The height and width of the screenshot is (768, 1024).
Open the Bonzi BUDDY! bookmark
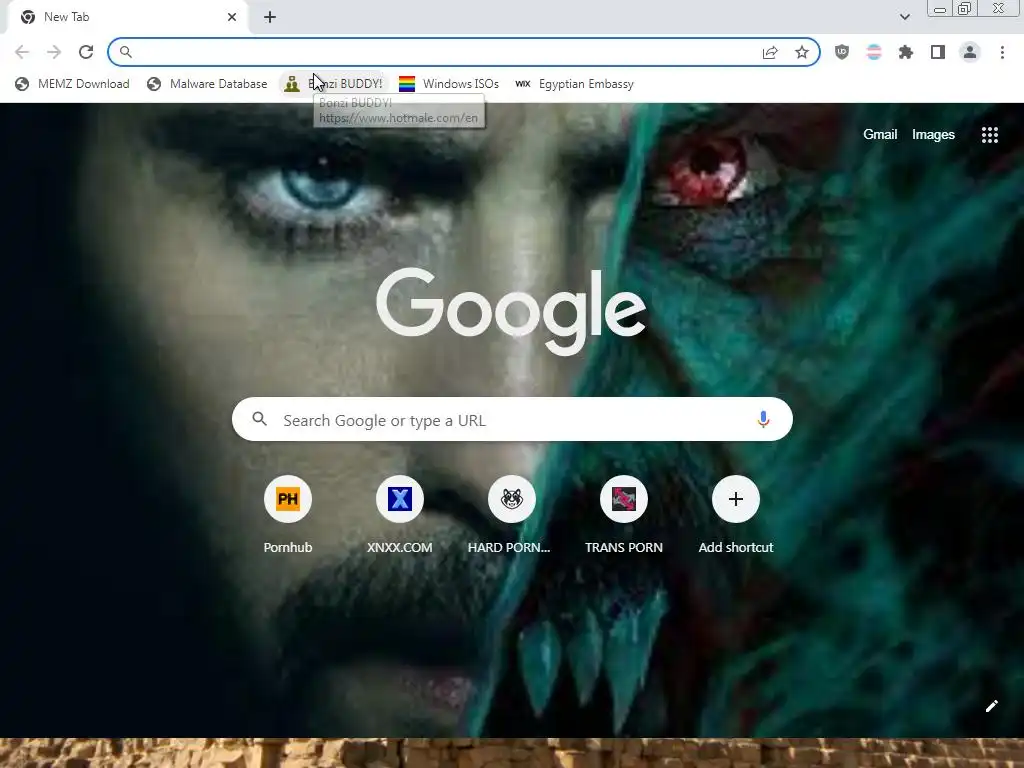click(x=333, y=84)
